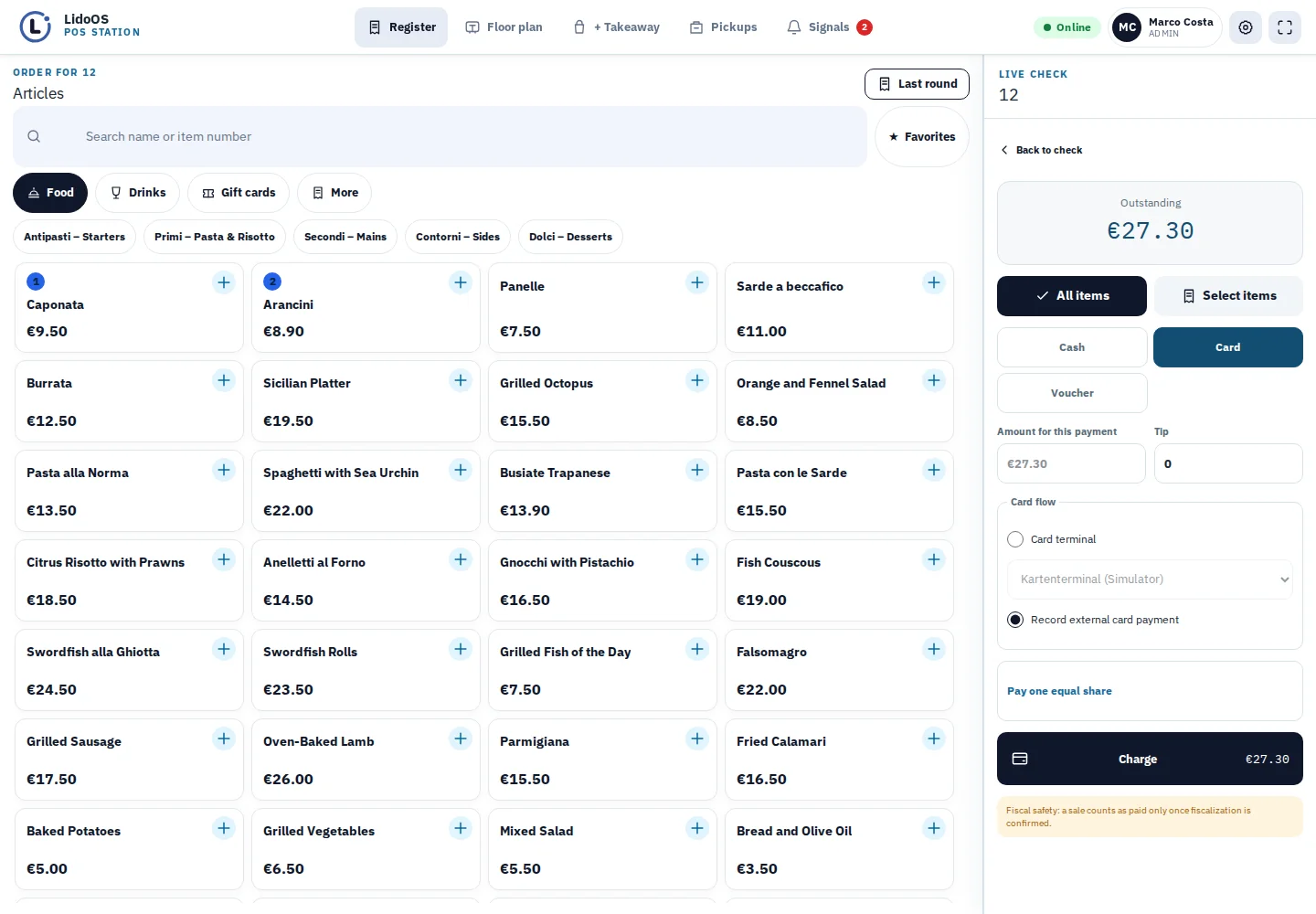The image size is (1316, 914).
Task: Open the Signals tab
Action: point(829,27)
